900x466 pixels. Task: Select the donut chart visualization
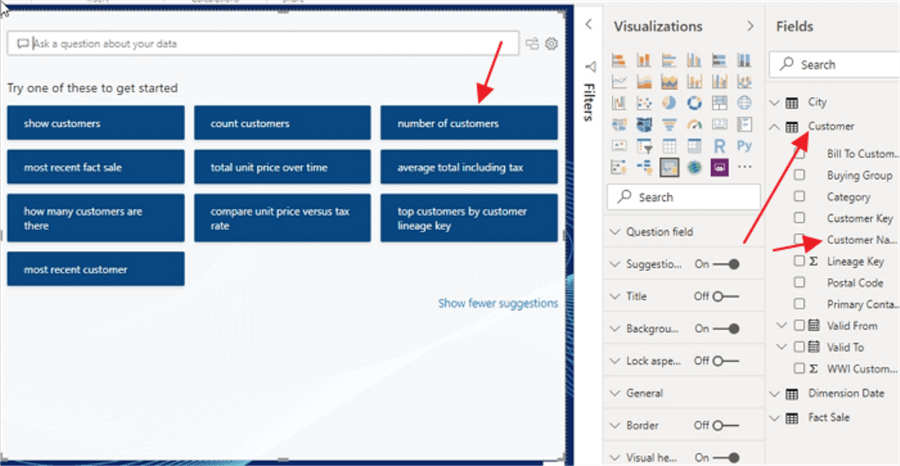point(695,103)
